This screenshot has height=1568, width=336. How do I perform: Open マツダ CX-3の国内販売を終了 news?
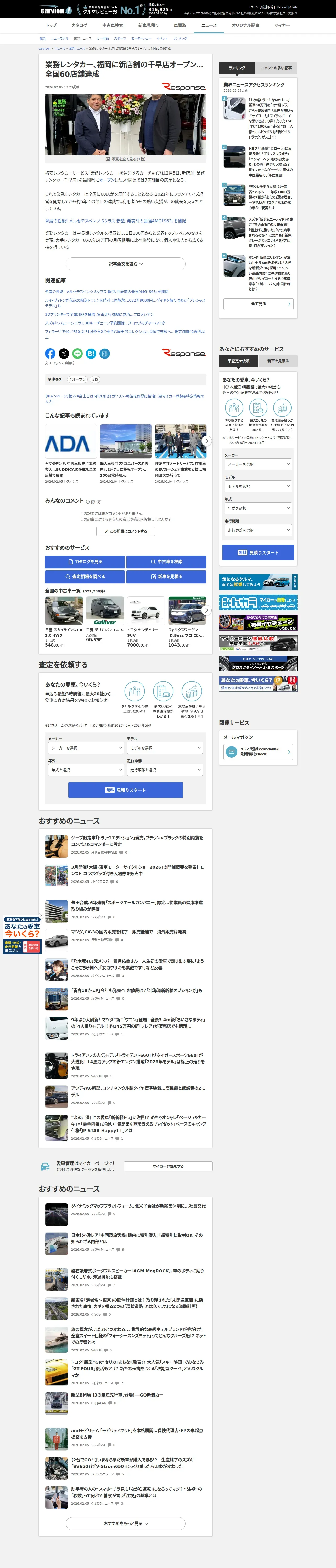click(129, 931)
